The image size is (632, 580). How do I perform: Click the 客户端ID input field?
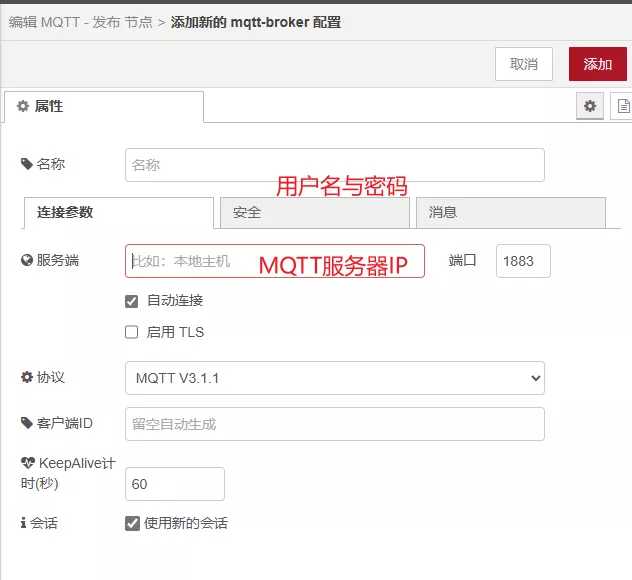[x=334, y=424]
